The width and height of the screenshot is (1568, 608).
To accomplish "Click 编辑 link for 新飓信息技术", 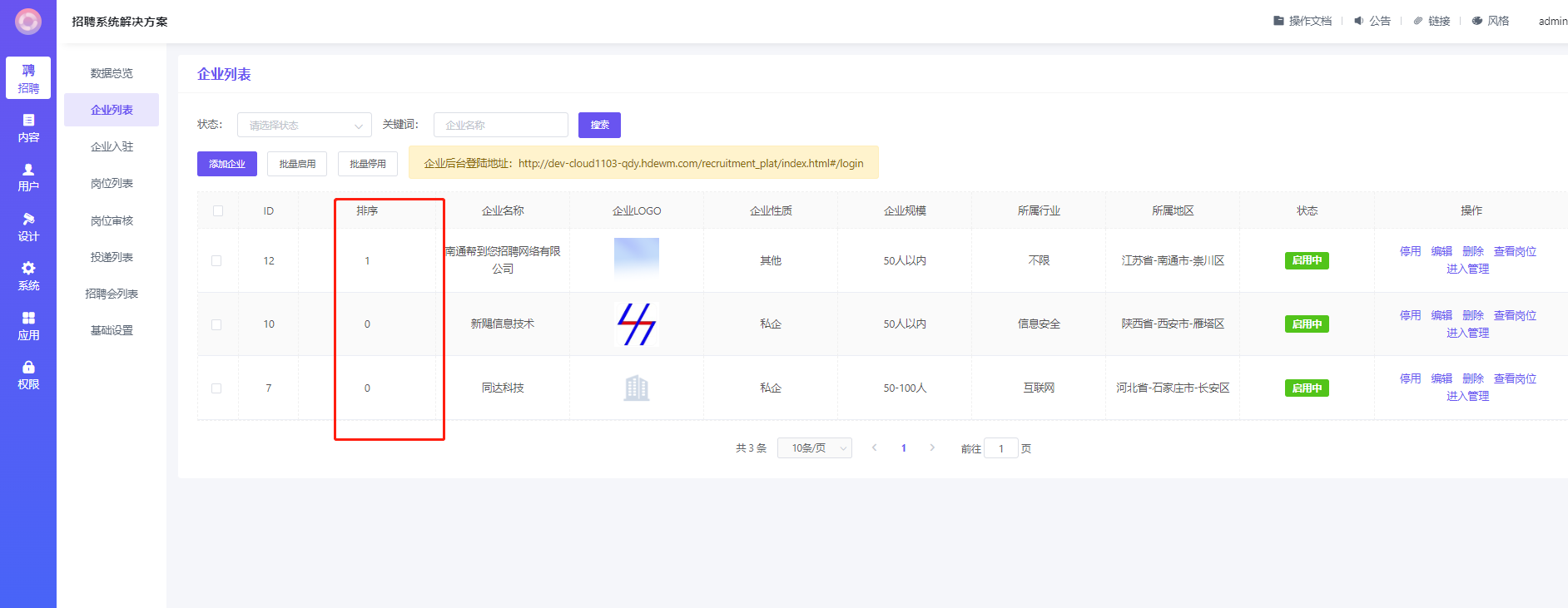I will [1441, 315].
